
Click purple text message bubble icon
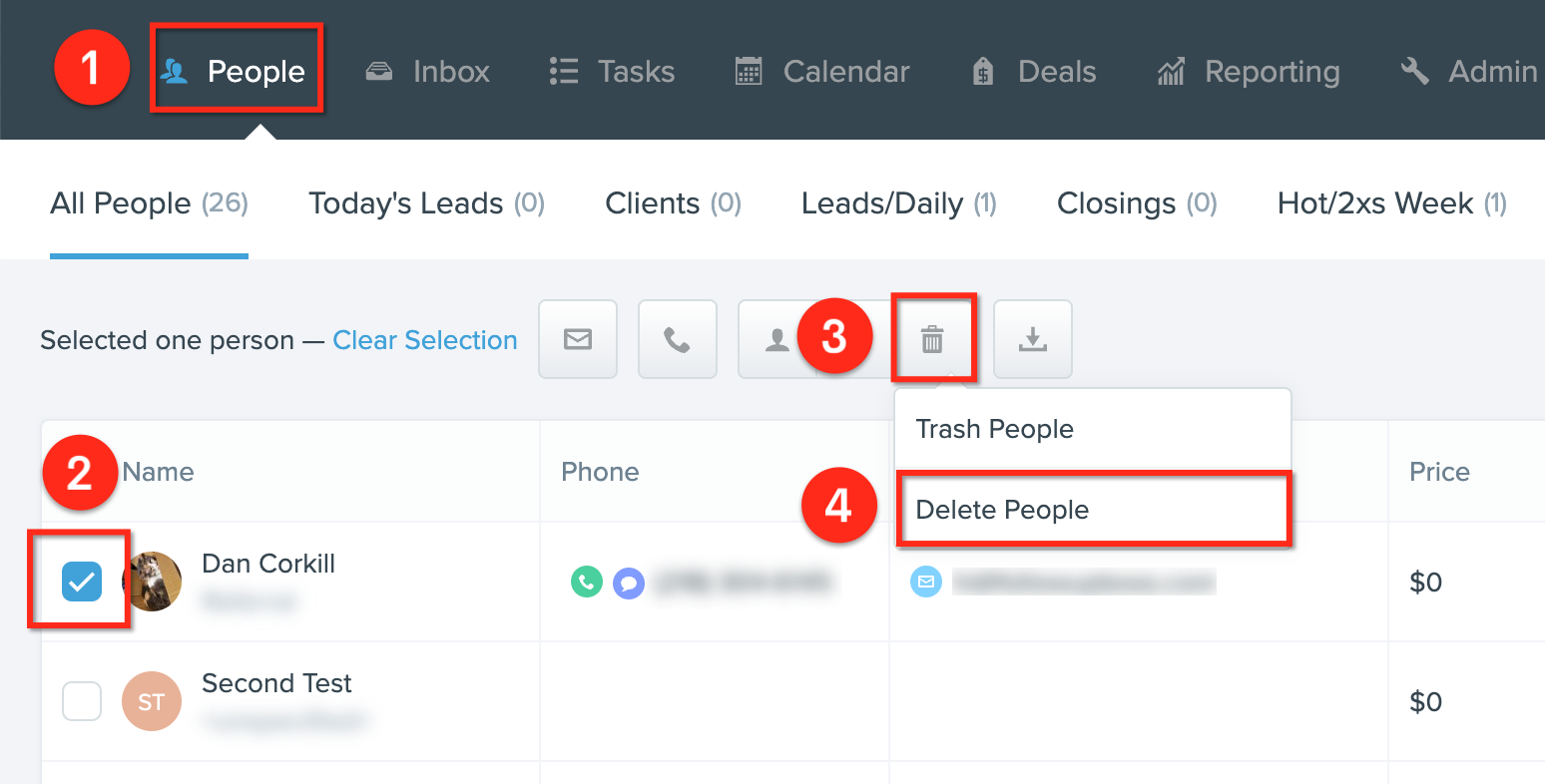point(629,582)
